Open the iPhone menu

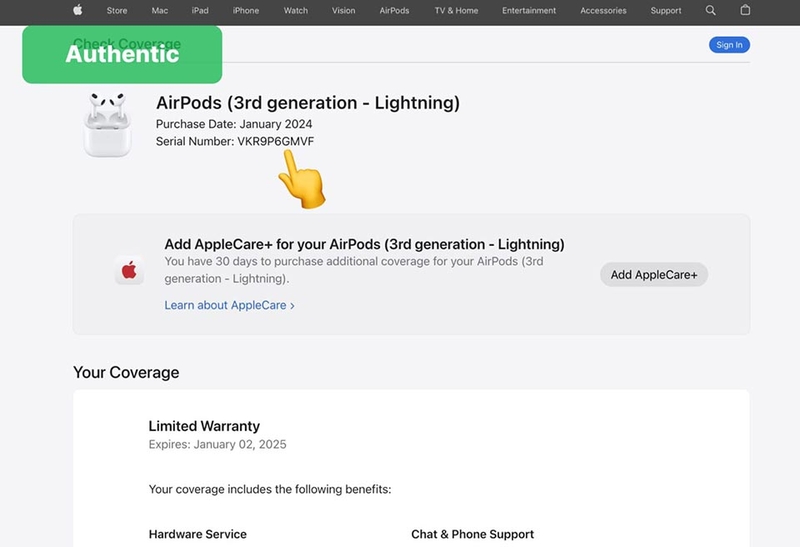246,10
